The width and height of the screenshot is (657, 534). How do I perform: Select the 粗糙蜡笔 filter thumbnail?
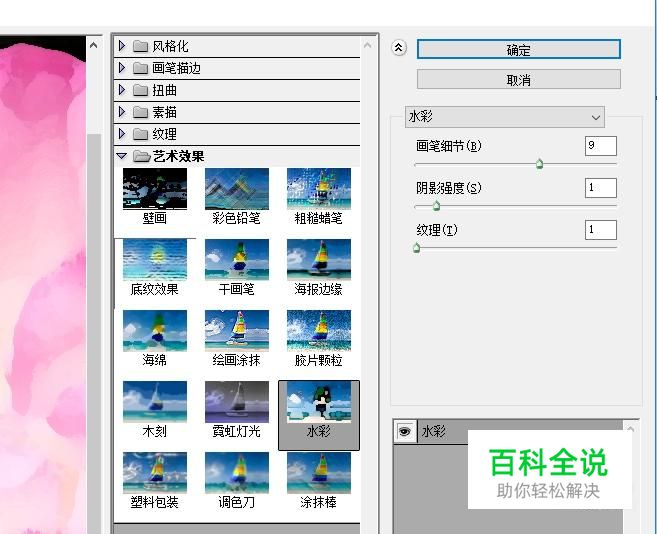pyautogui.click(x=319, y=189)
